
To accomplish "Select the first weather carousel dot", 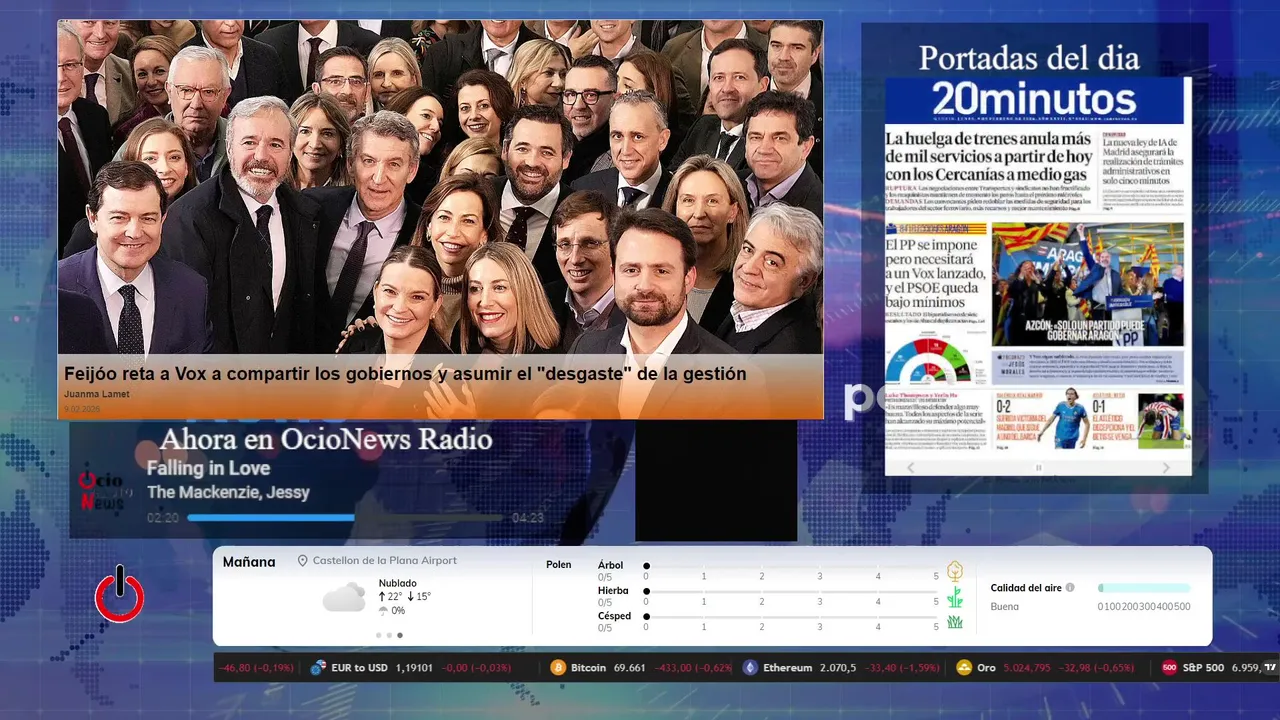I will pos(378,635).
